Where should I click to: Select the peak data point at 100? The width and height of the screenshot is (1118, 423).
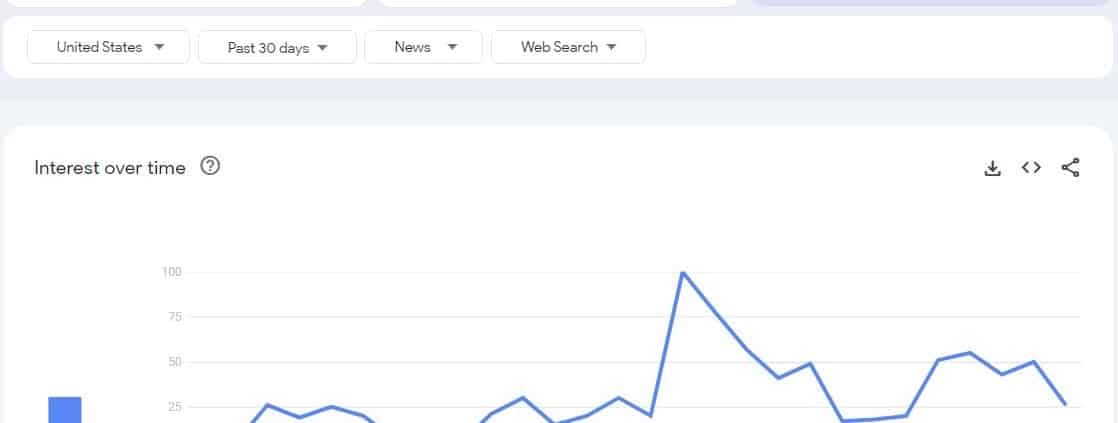(x=683, y=272)
